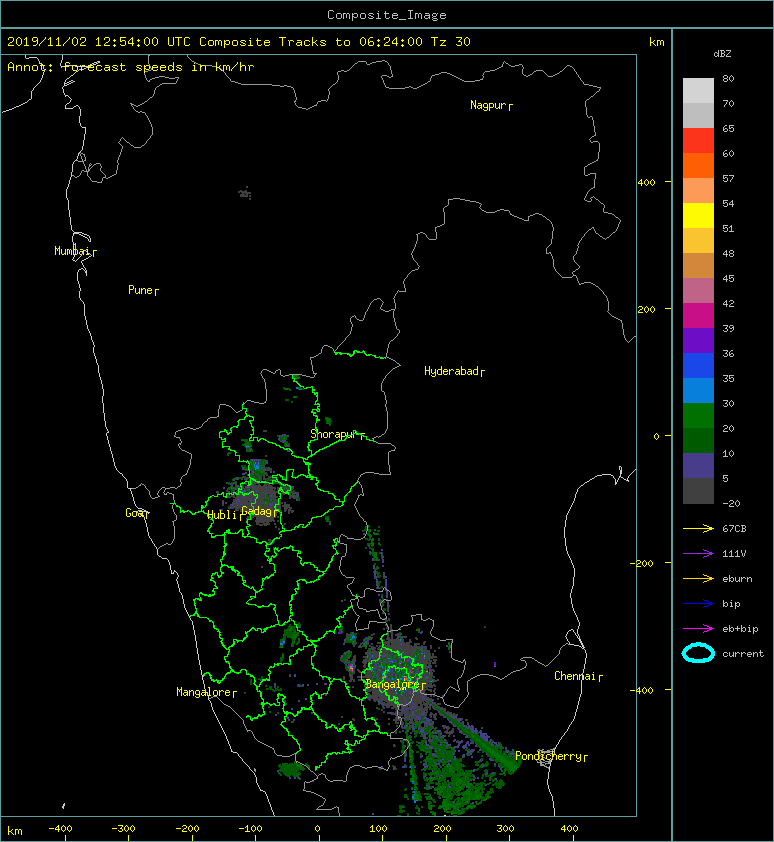The image size is (774, 842).
Task: Click the Chennai city label
Action: point(578,677)
